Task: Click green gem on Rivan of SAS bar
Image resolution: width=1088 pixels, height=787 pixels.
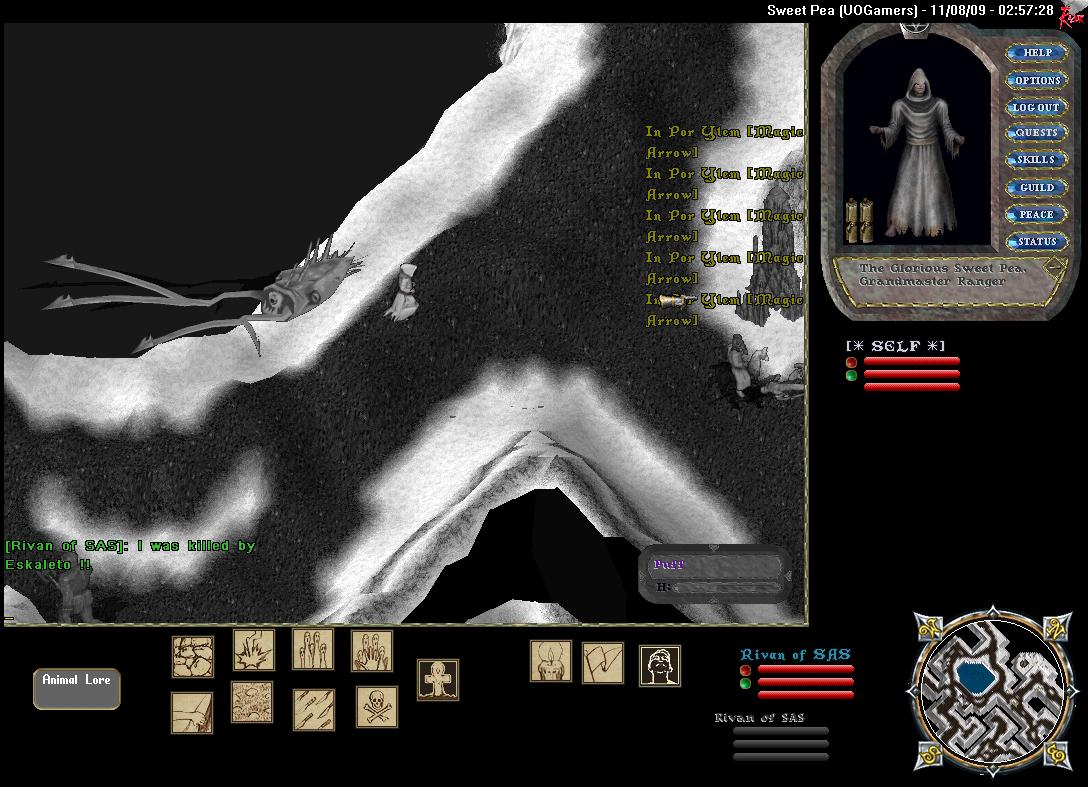Action: [x=745, y=684]
